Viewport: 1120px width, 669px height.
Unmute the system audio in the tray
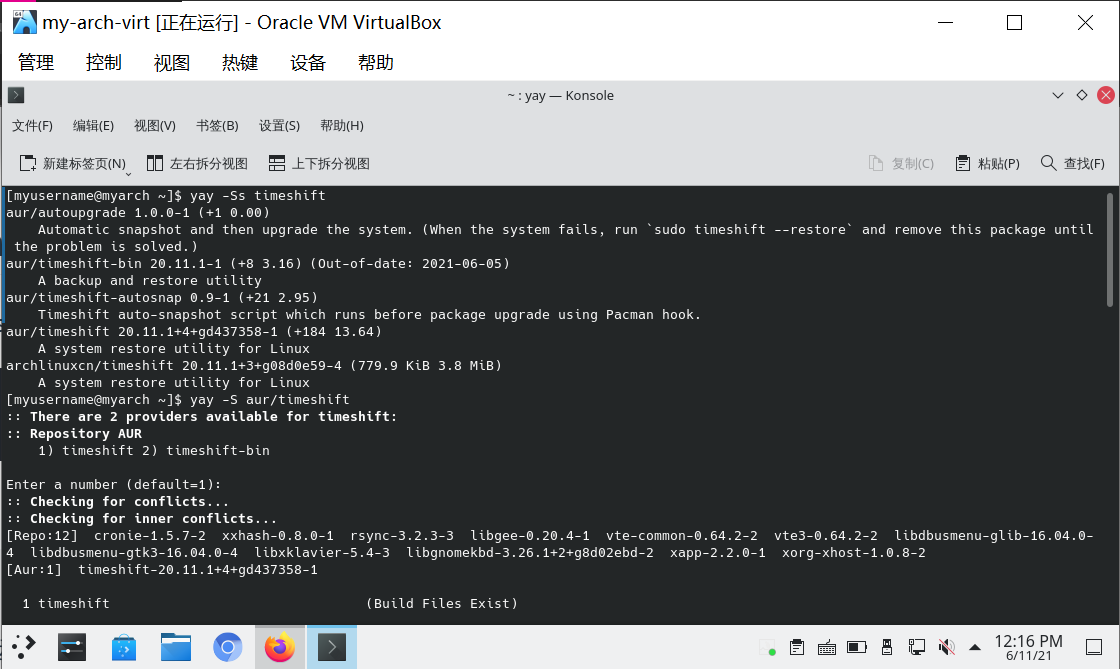coord(946,647)
